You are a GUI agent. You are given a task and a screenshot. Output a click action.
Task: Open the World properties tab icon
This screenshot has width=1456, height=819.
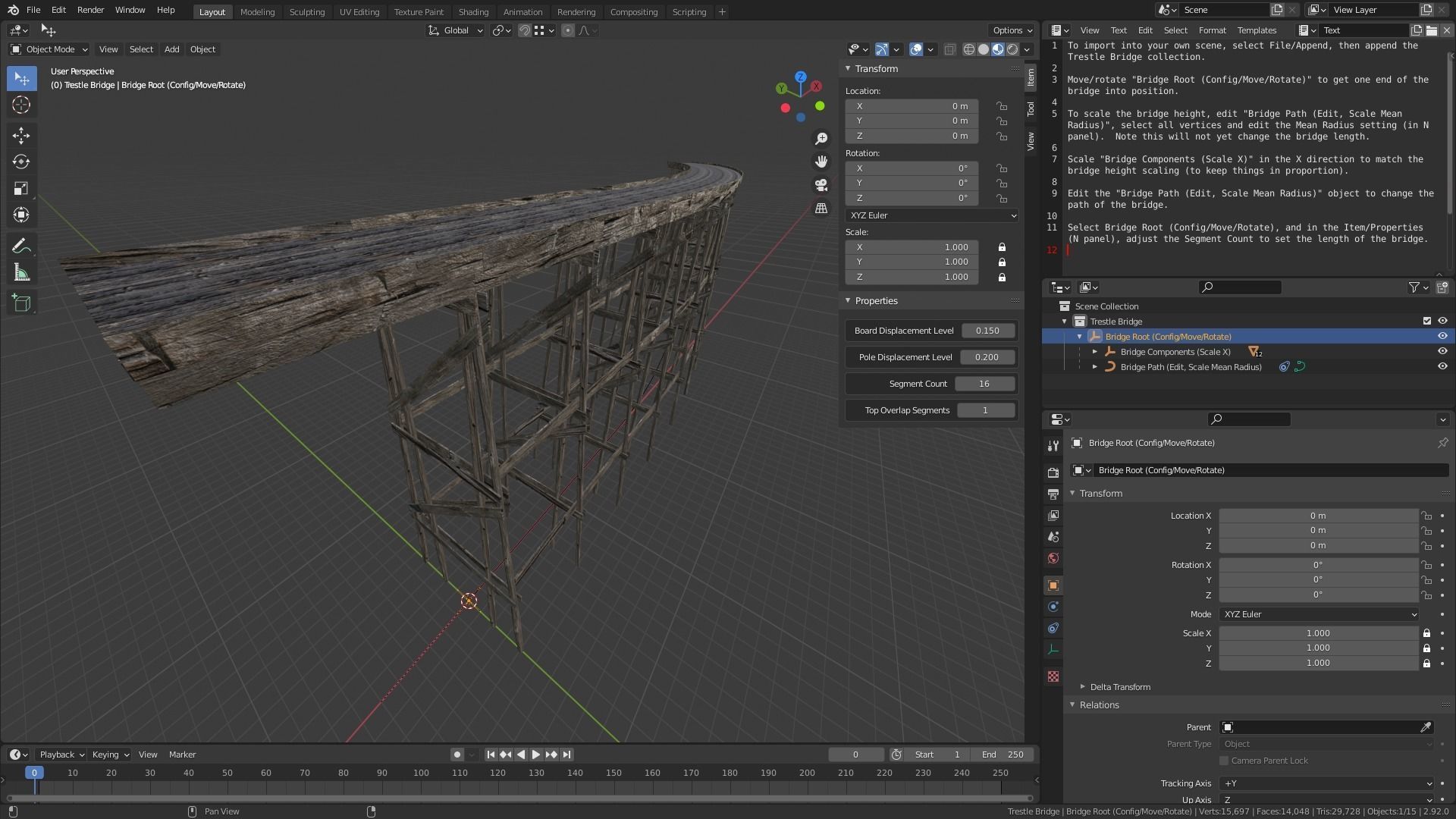(1053, 558)
